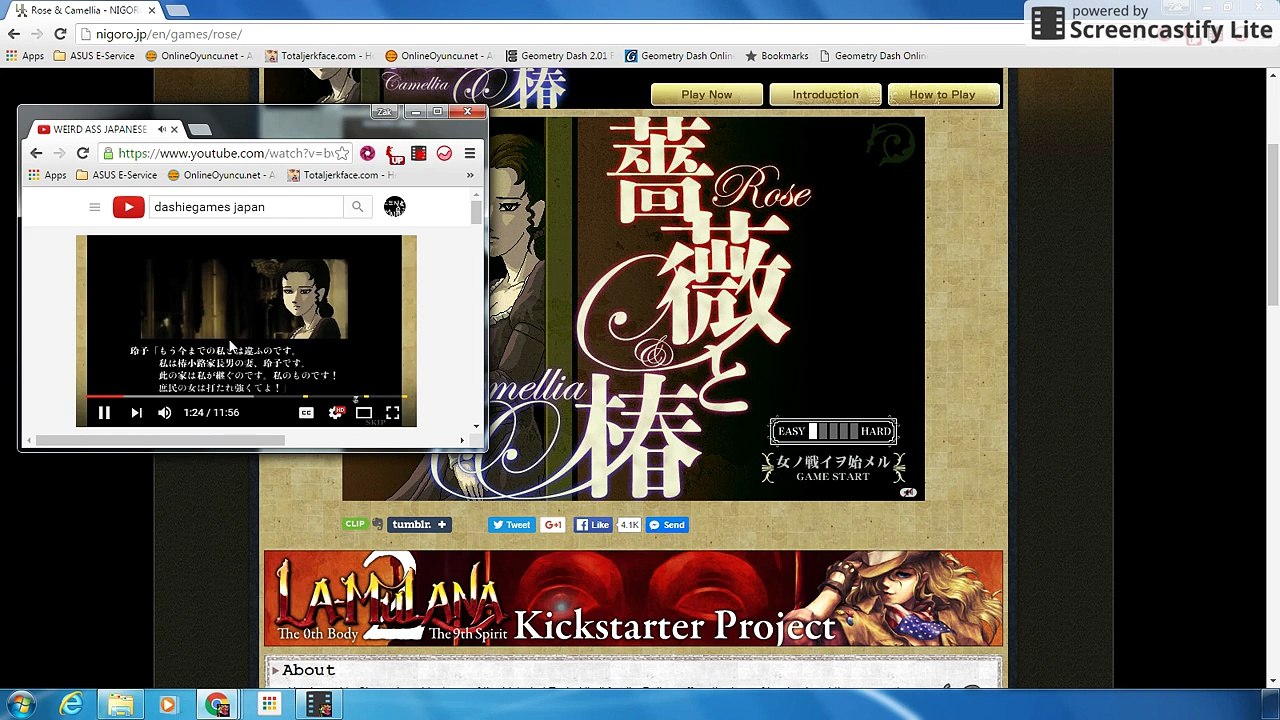Click the Screencastify film strip extension
This screenshot has width=1280, height=720.
(419, 153)
